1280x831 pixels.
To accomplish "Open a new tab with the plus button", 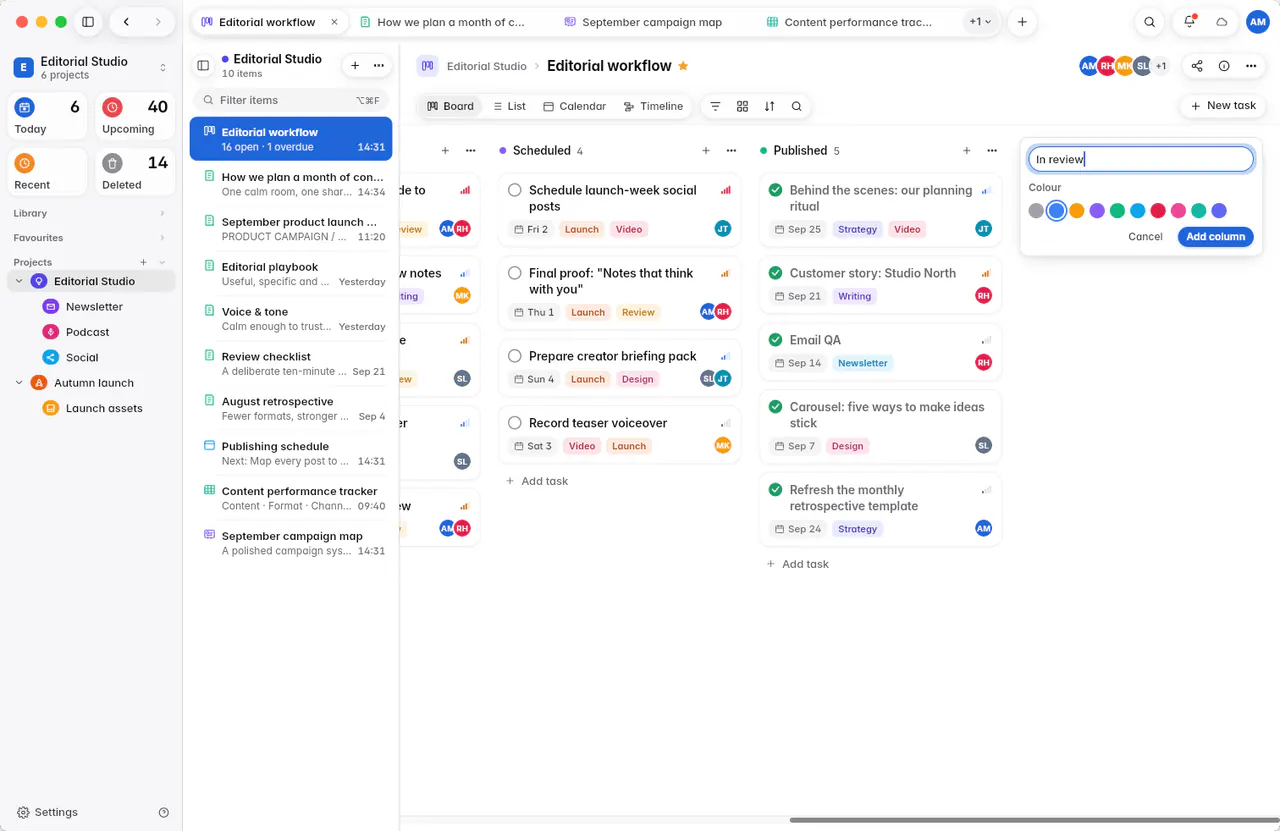I will (x=1022, y=22).
